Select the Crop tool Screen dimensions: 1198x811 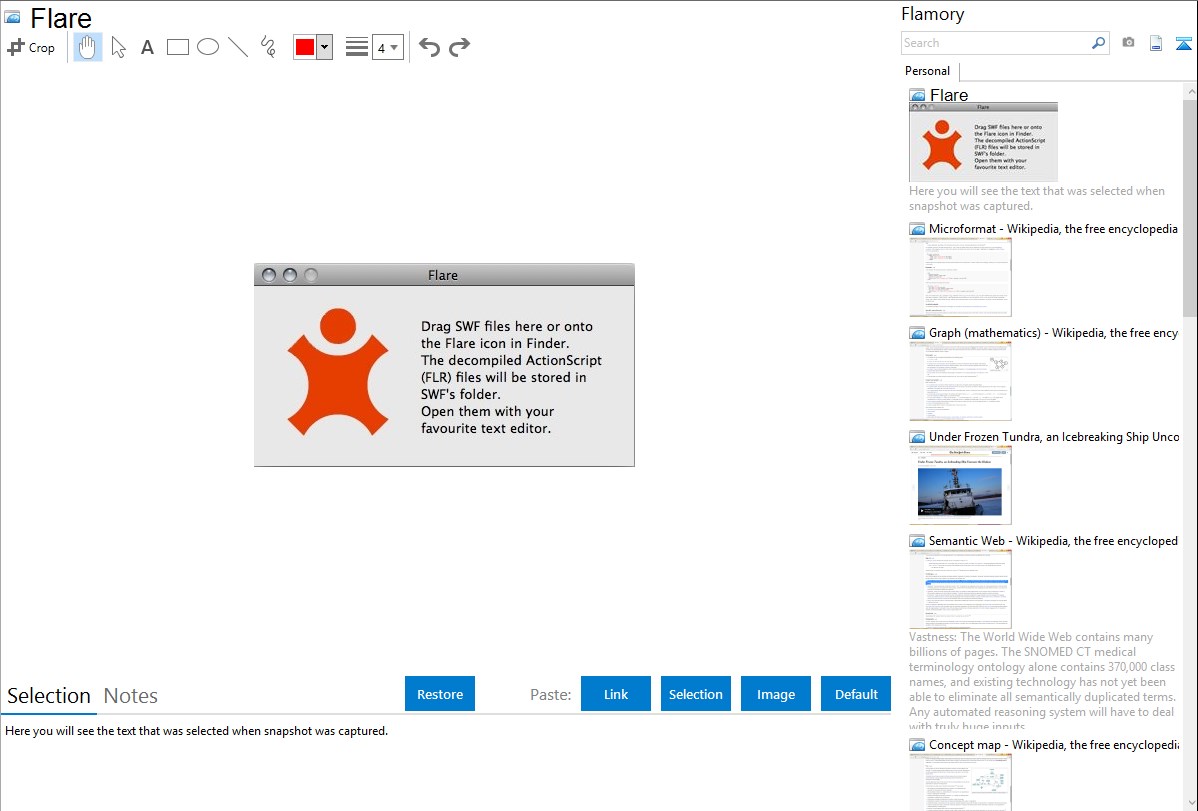pos(31,47)
